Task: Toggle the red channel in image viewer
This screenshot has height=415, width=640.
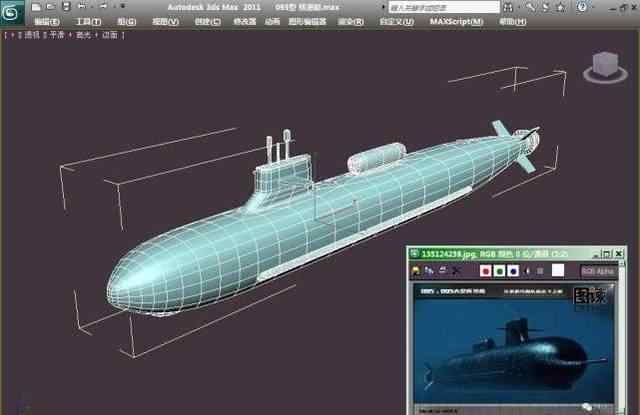Action: [486, 270]
